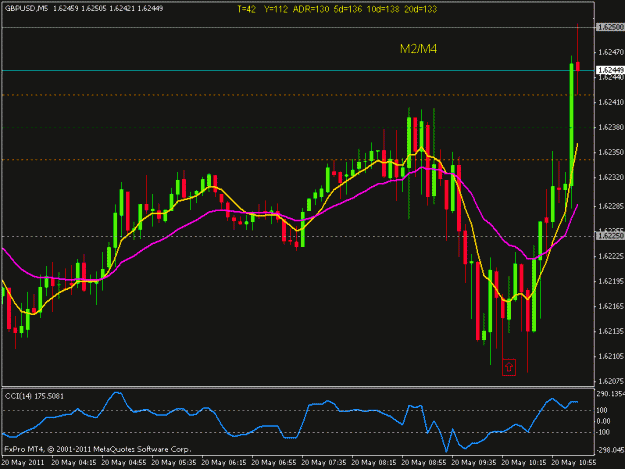The width and height of the screenshot is (625, 469).
Task: Click the 290.1354 CCI scale value
Action: [x=610, y=394]
